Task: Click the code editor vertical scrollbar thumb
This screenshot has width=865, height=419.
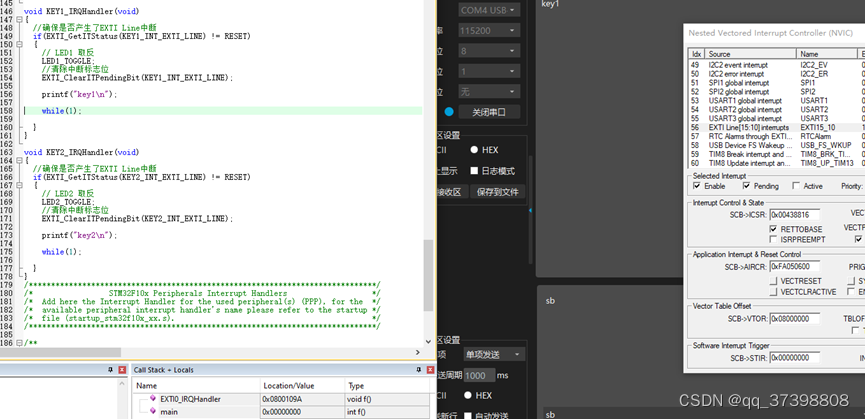Action: pos(429,275)
